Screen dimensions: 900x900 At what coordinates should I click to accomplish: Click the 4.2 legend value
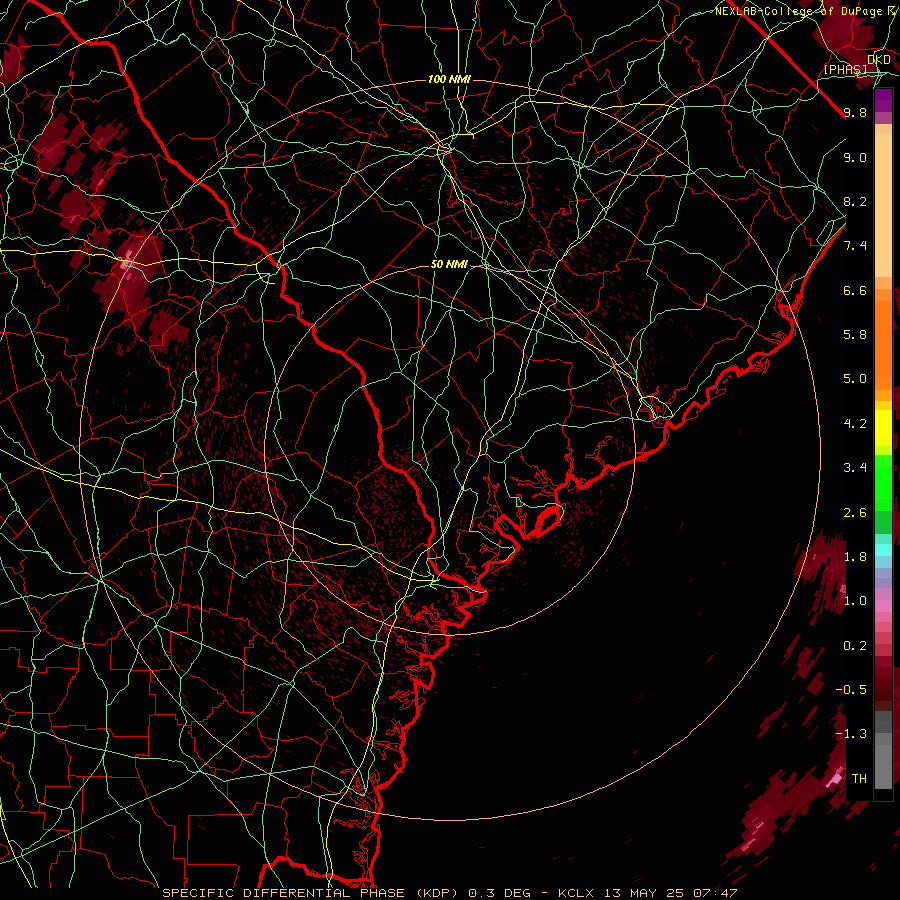[x=855, y=424]
